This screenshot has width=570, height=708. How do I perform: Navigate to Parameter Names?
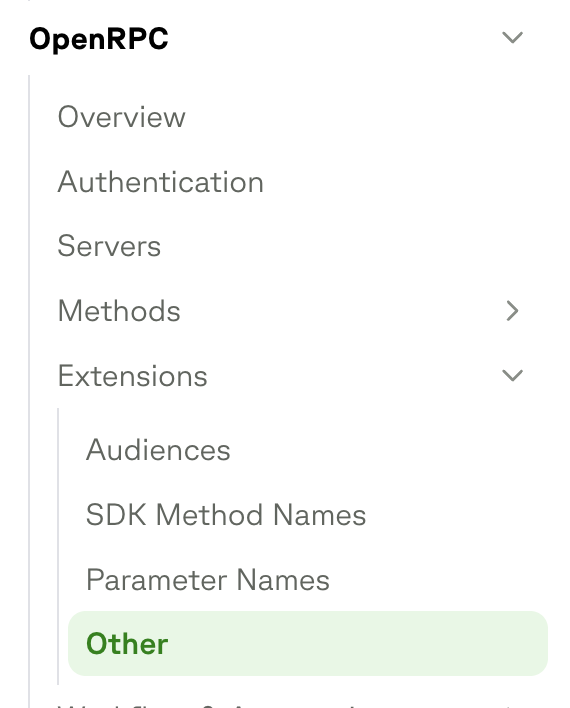(208, 580)
